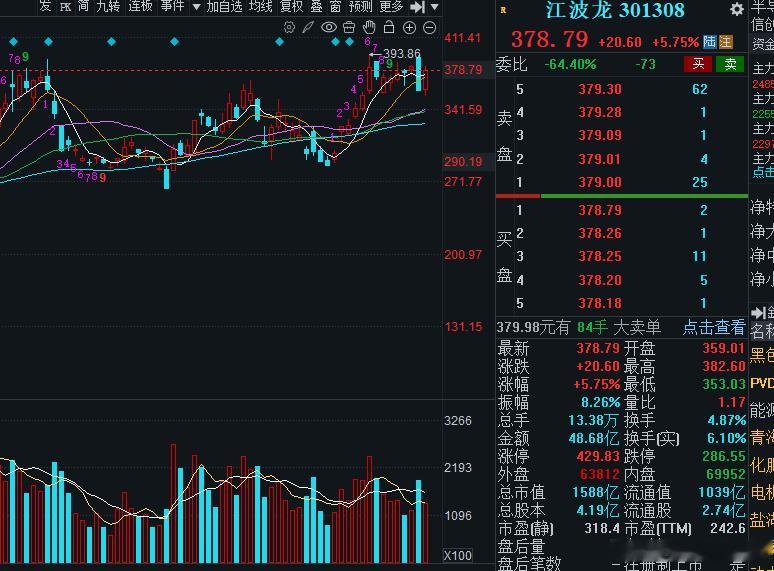This screenshot has width=774, height=571.
Task: Click the 涨停 value 429.83
Action: pyautogui.click(x=598, y=456)
